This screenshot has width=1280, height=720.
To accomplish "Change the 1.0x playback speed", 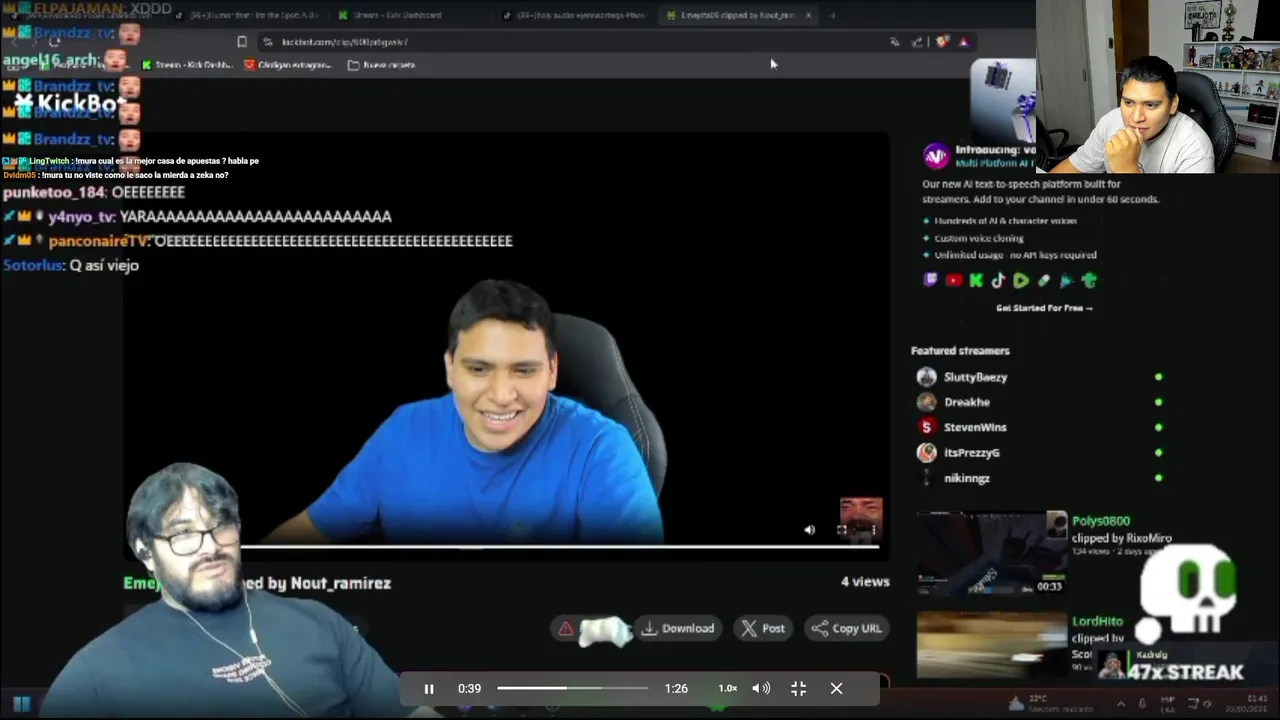I will click(727, 688).
